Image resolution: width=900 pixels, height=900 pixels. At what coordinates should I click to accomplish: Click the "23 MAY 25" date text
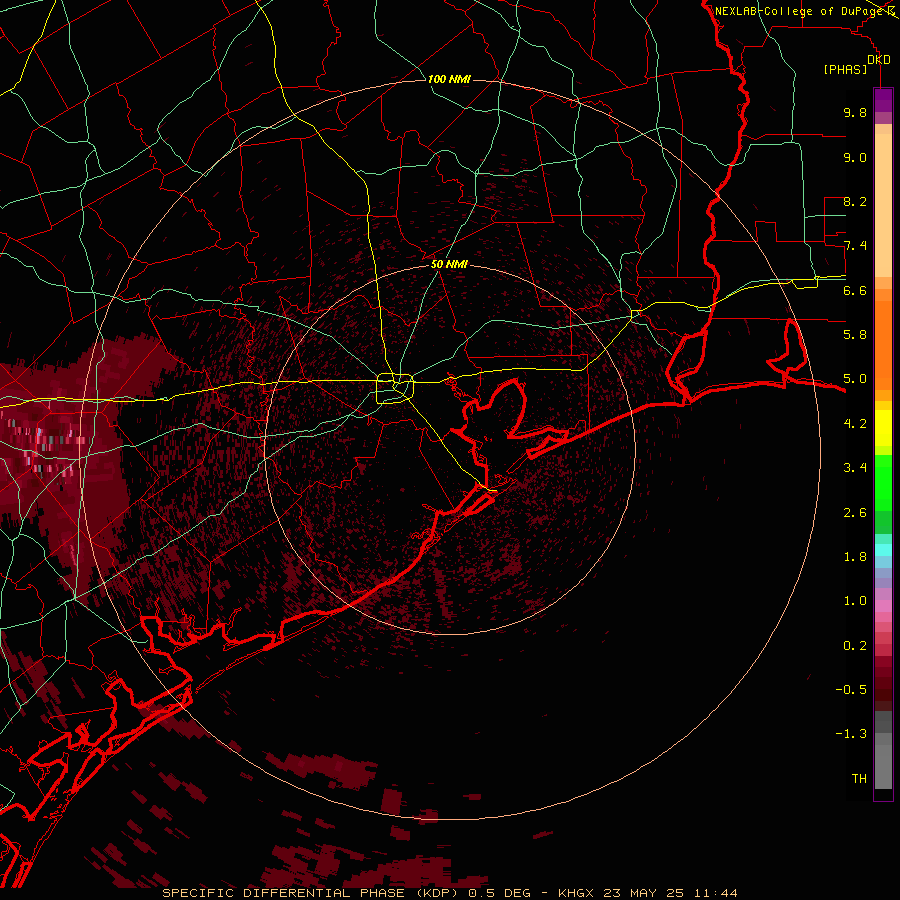(641, 893)
